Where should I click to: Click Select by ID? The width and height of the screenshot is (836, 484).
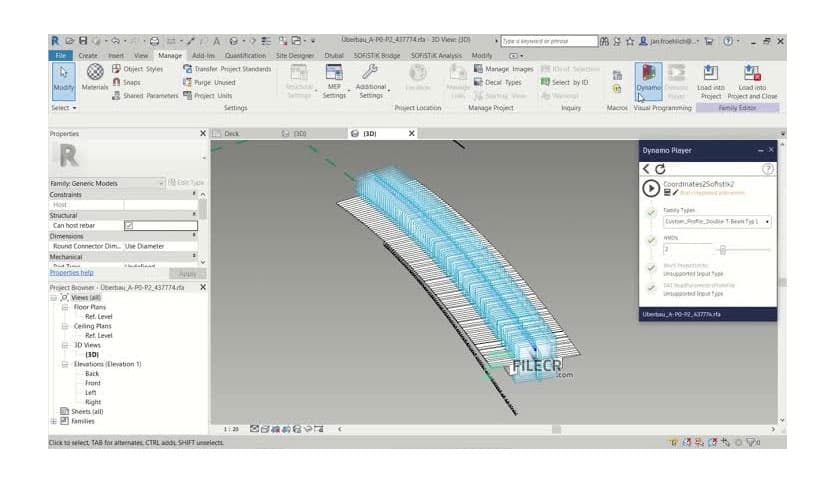pos(565,82)
